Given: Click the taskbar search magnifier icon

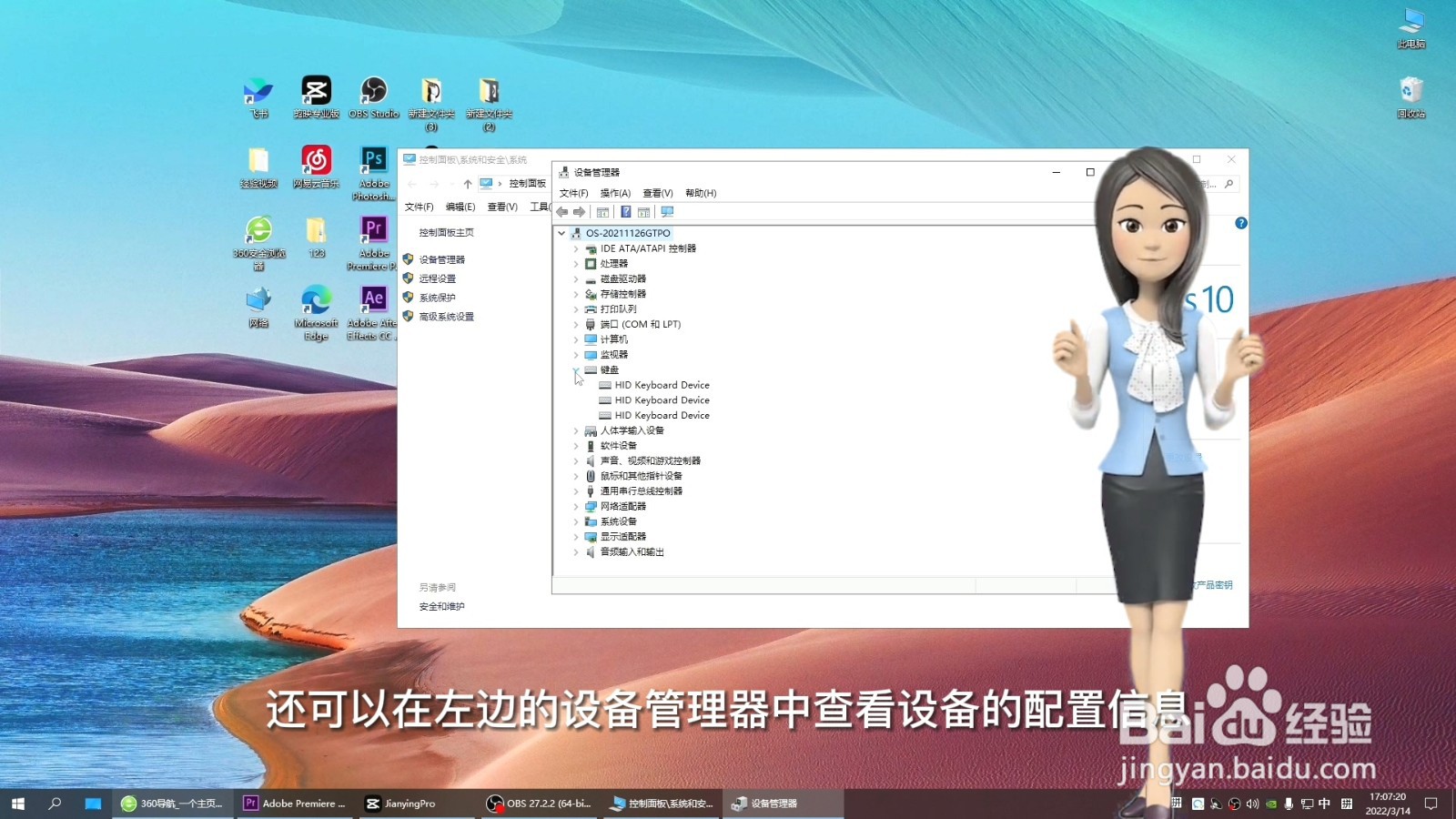Looking at the screenshot, I should point(55,804).
